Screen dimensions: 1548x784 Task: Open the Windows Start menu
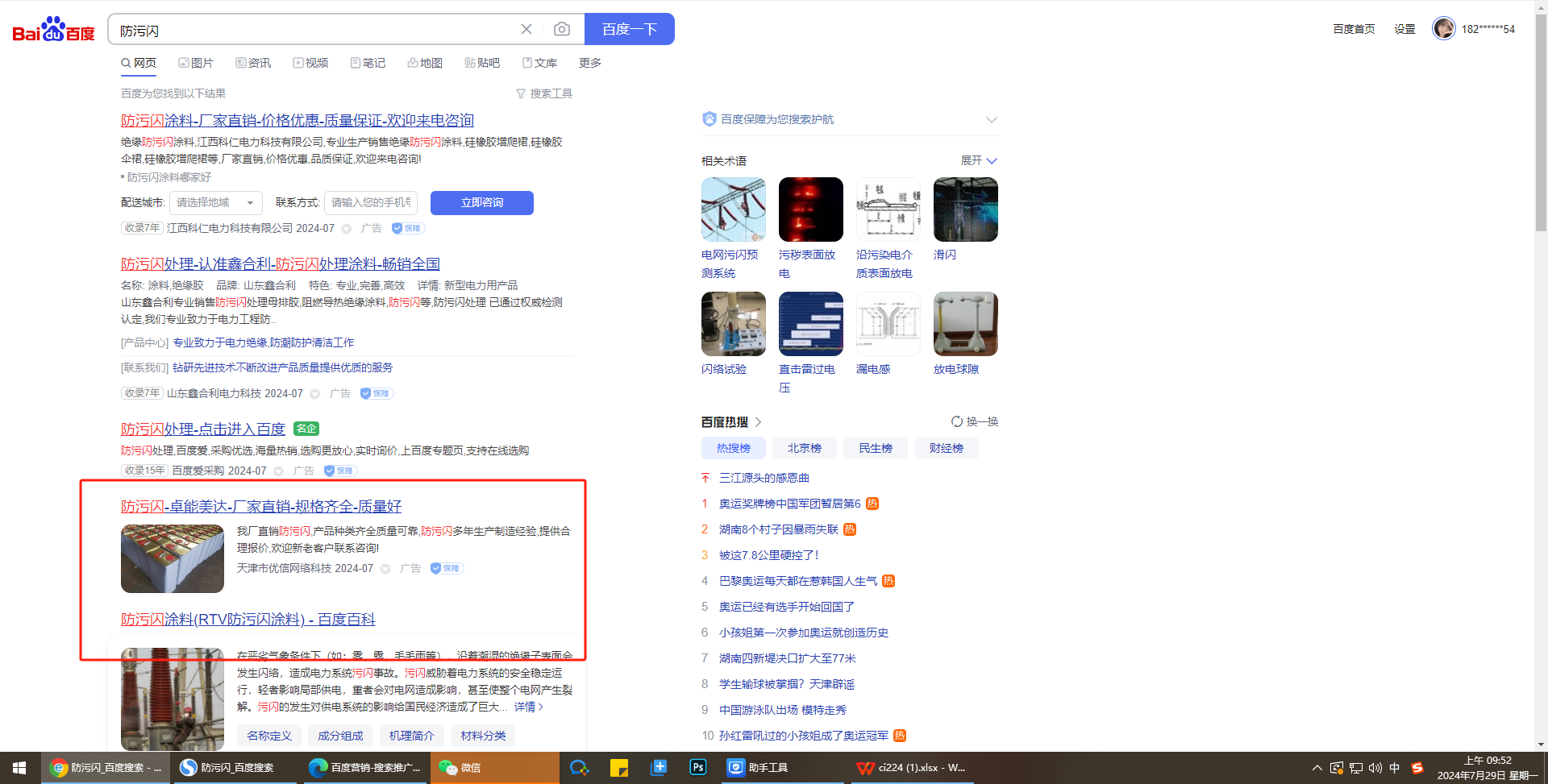tap(19, 768)
